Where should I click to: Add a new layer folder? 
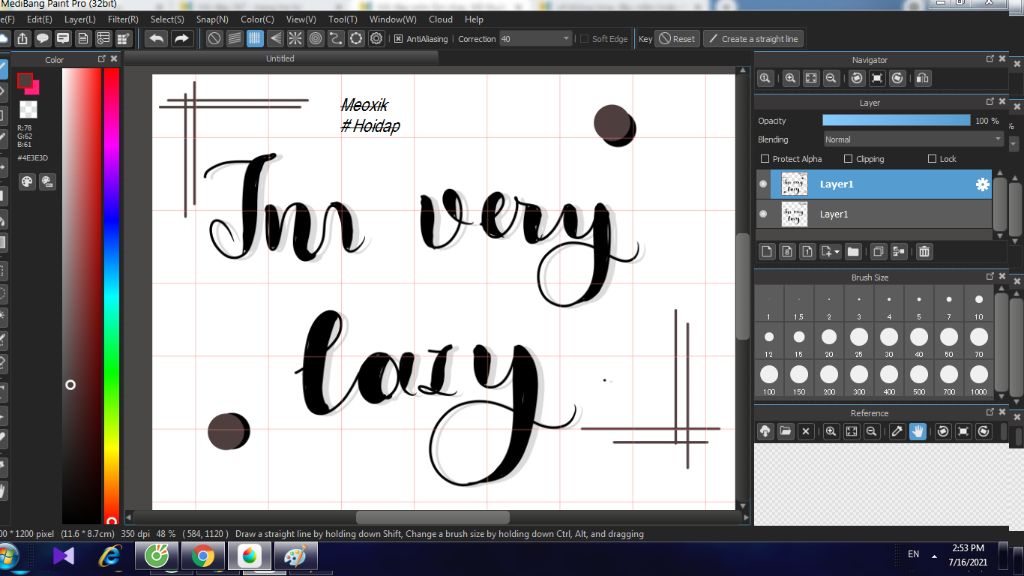point(853,251)
